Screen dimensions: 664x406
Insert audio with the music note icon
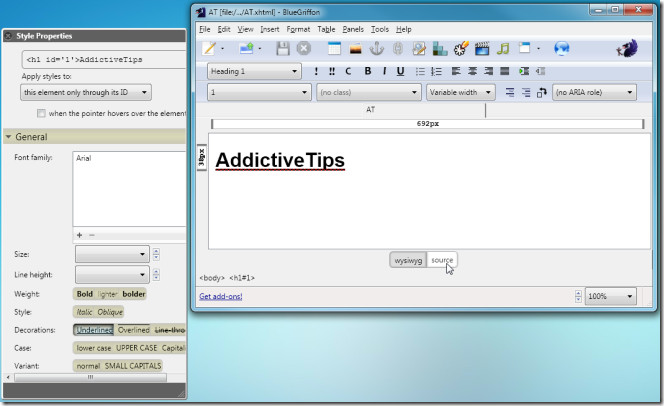[x=503, y=49]
